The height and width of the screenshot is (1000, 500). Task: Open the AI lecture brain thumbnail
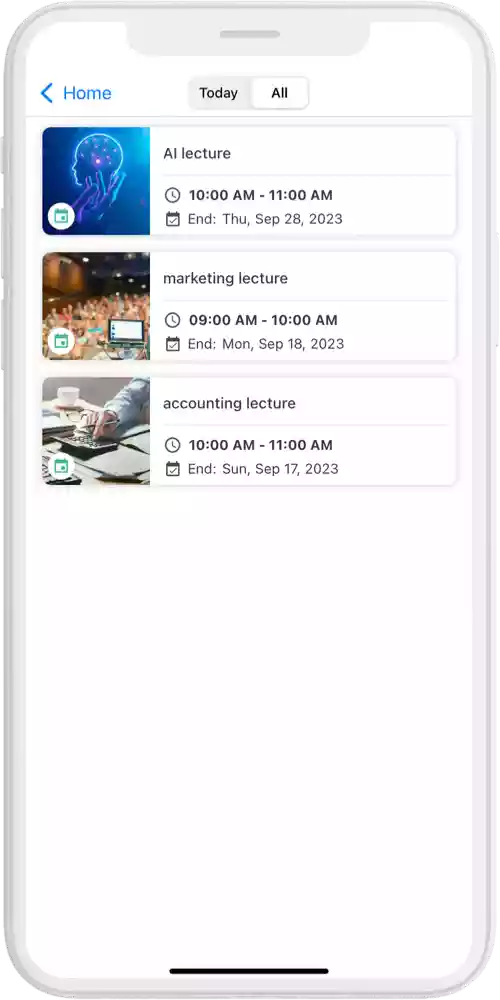pyautogui.click(x=96, y=181)
